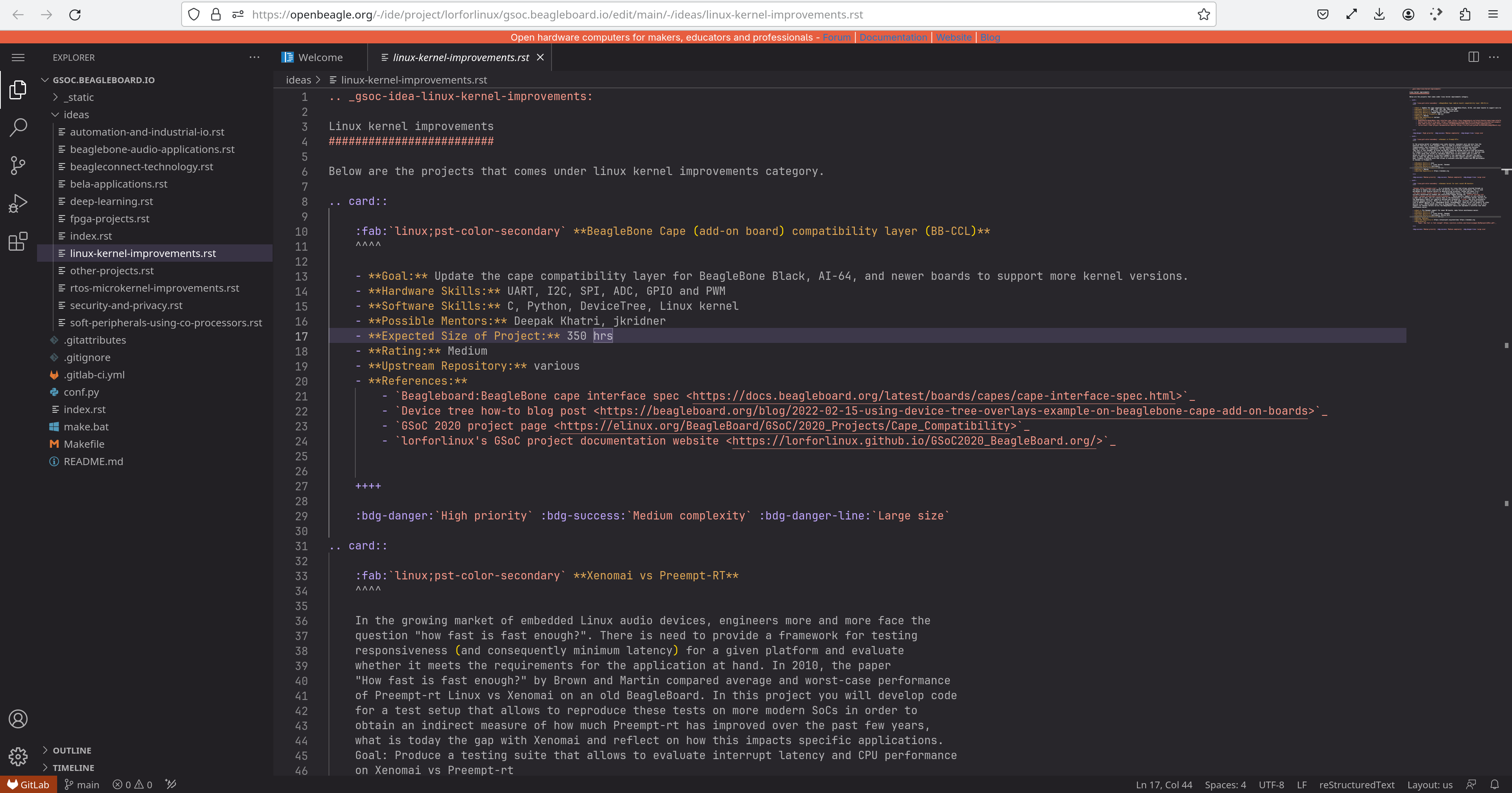Click the Account icon at bottom
The width and height of the screenshot is (1512, 793).
pyautogui.click(x=18, y=719)
